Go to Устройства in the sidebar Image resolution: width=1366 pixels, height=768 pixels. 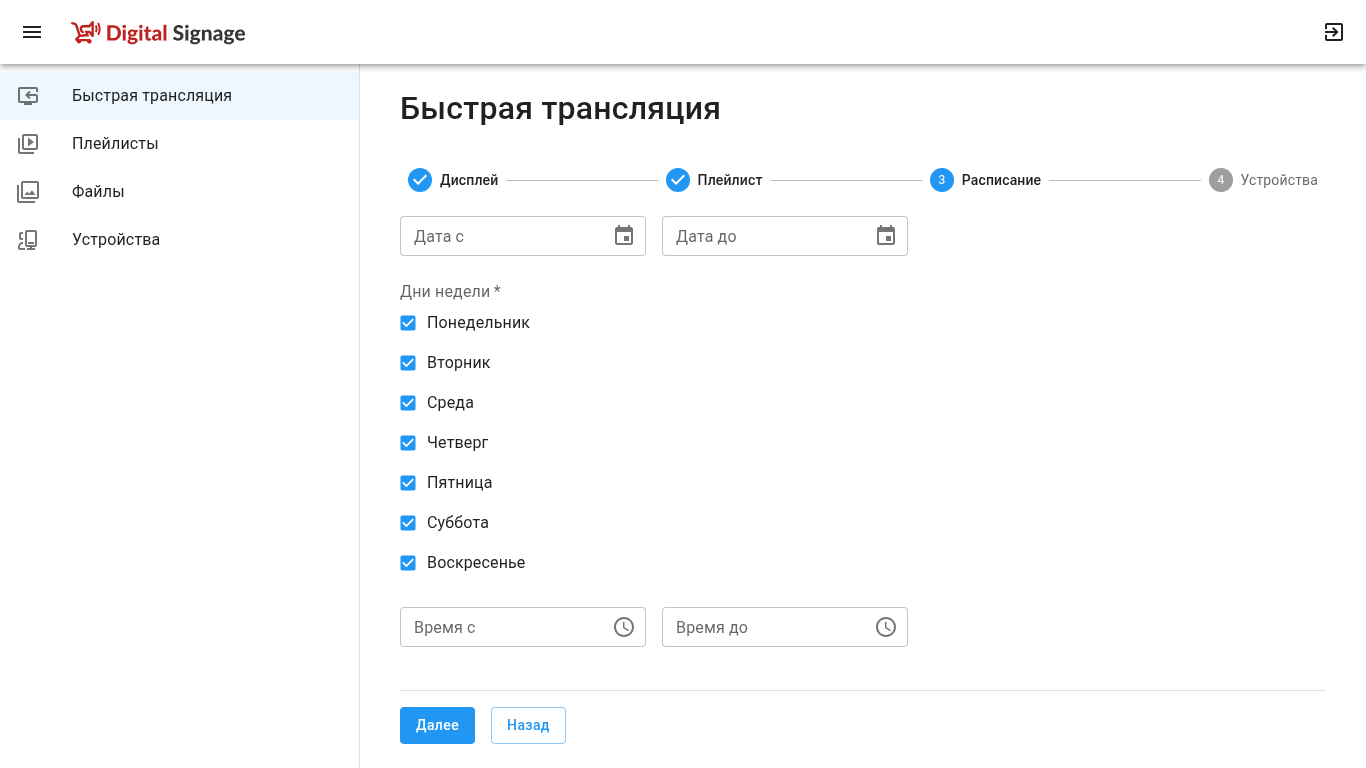tap(179, 240)
